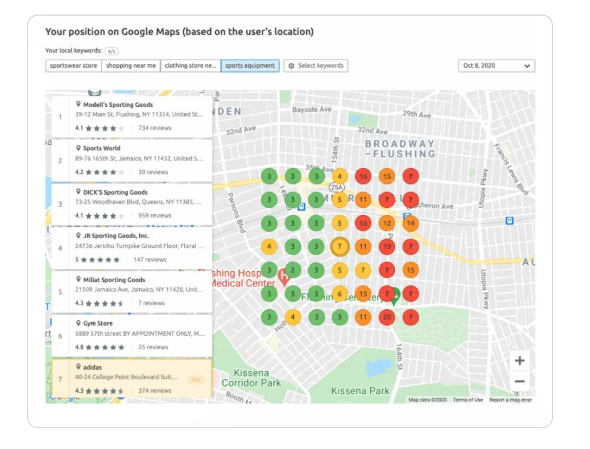The width and height of the screenshot is (590, 449).
Task: Click the gear icon in Select keywords
Action: coord(291,65)
